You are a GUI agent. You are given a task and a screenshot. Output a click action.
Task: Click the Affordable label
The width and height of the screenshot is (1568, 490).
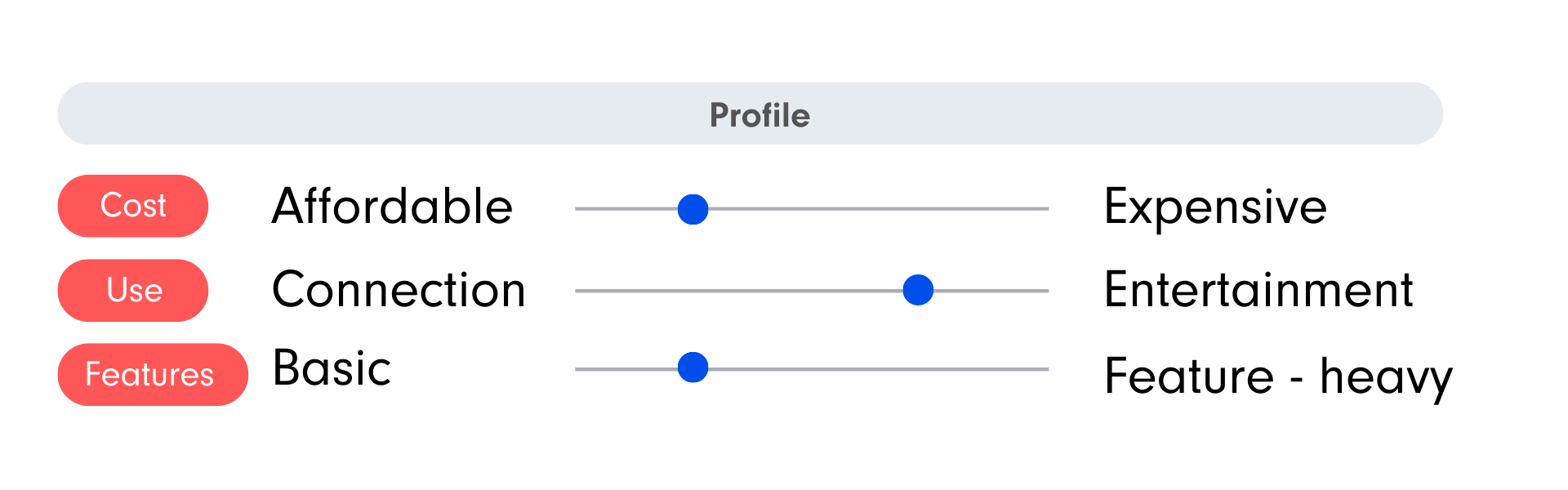click(392, 206)
